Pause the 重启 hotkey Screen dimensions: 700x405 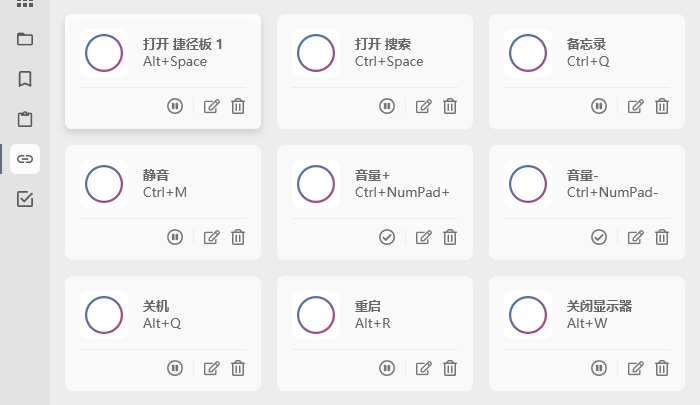[387, 368]
